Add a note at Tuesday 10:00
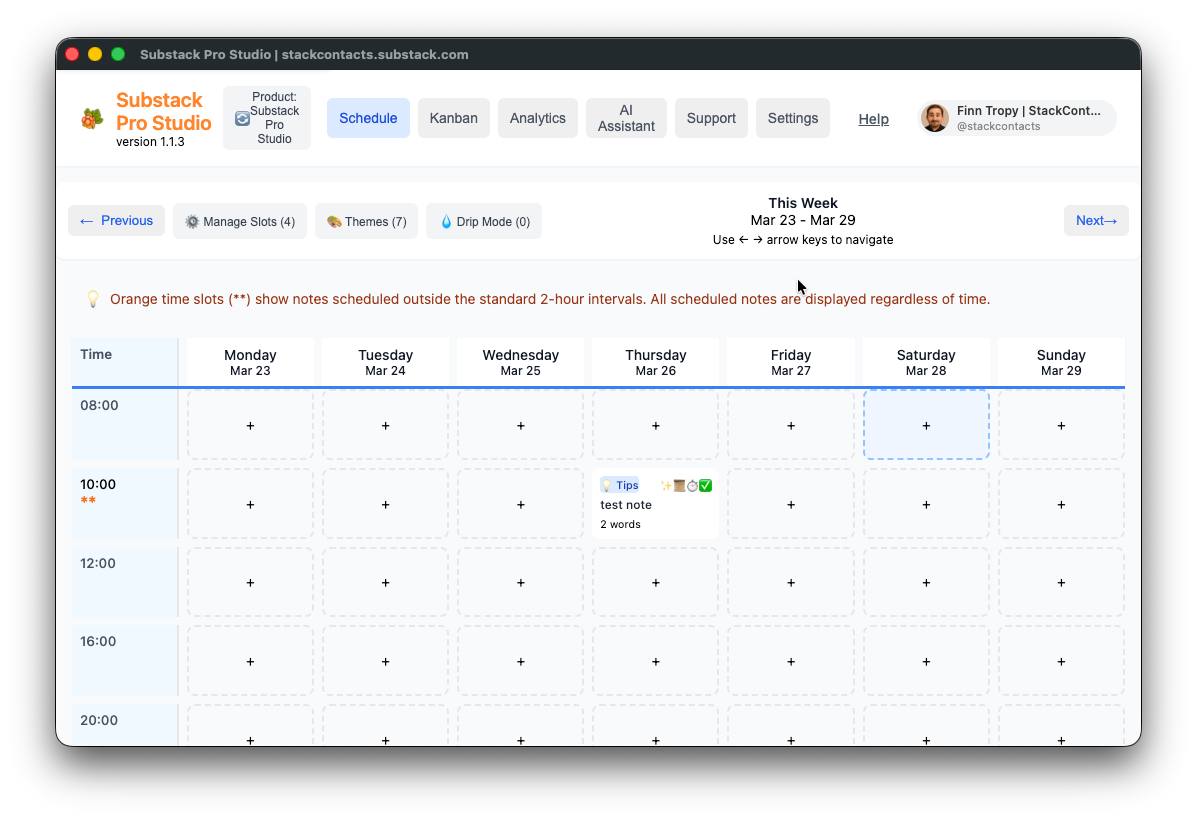Image resolution: width=1197 pixels, height=820 pixels. point(386,505)
